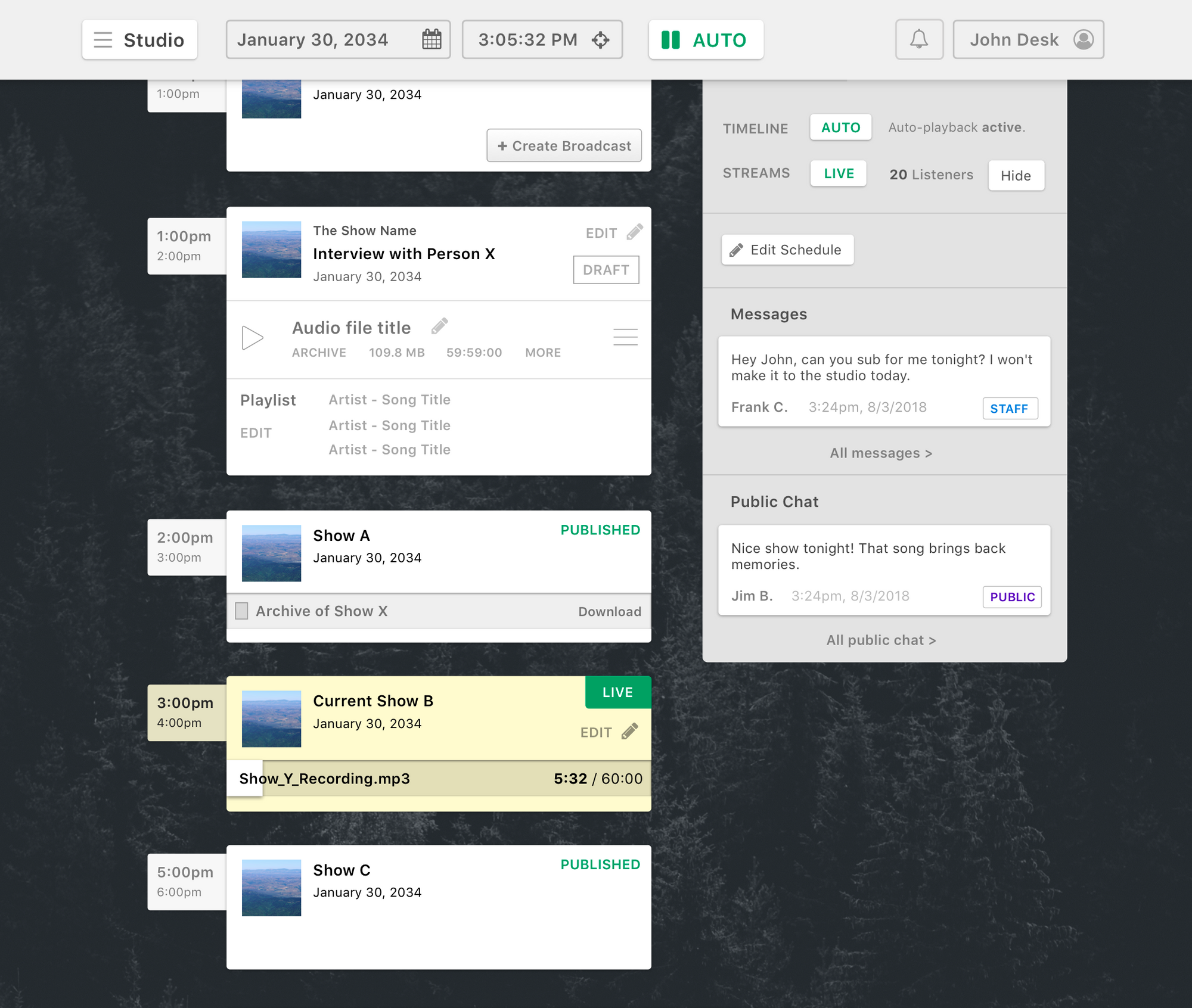Open the Studio hamburger menu

click(139, 40)
